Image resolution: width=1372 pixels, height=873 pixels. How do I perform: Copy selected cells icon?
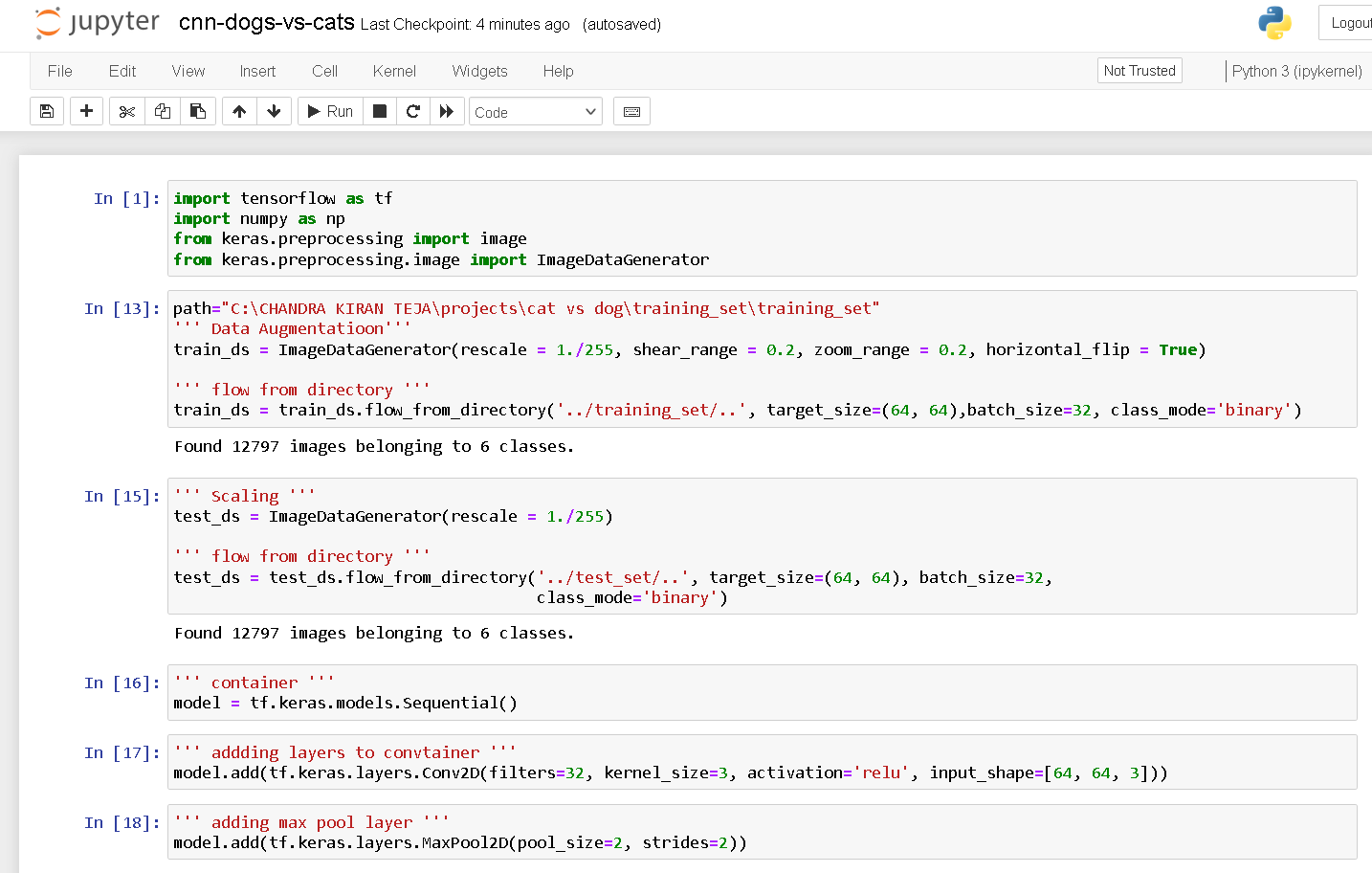pyautogui.click(x=163, y=111)
